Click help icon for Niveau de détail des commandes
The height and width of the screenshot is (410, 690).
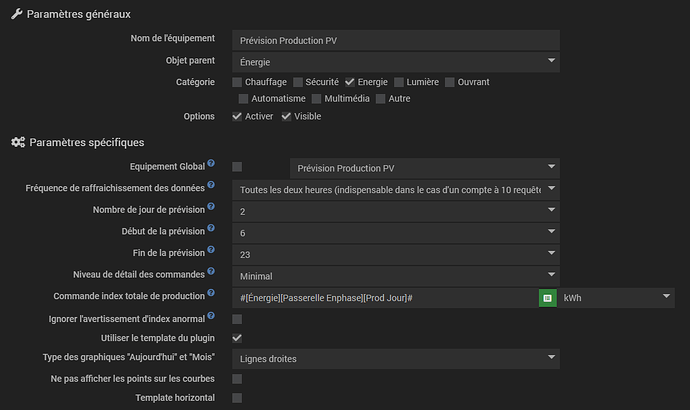tap(211, 273)
